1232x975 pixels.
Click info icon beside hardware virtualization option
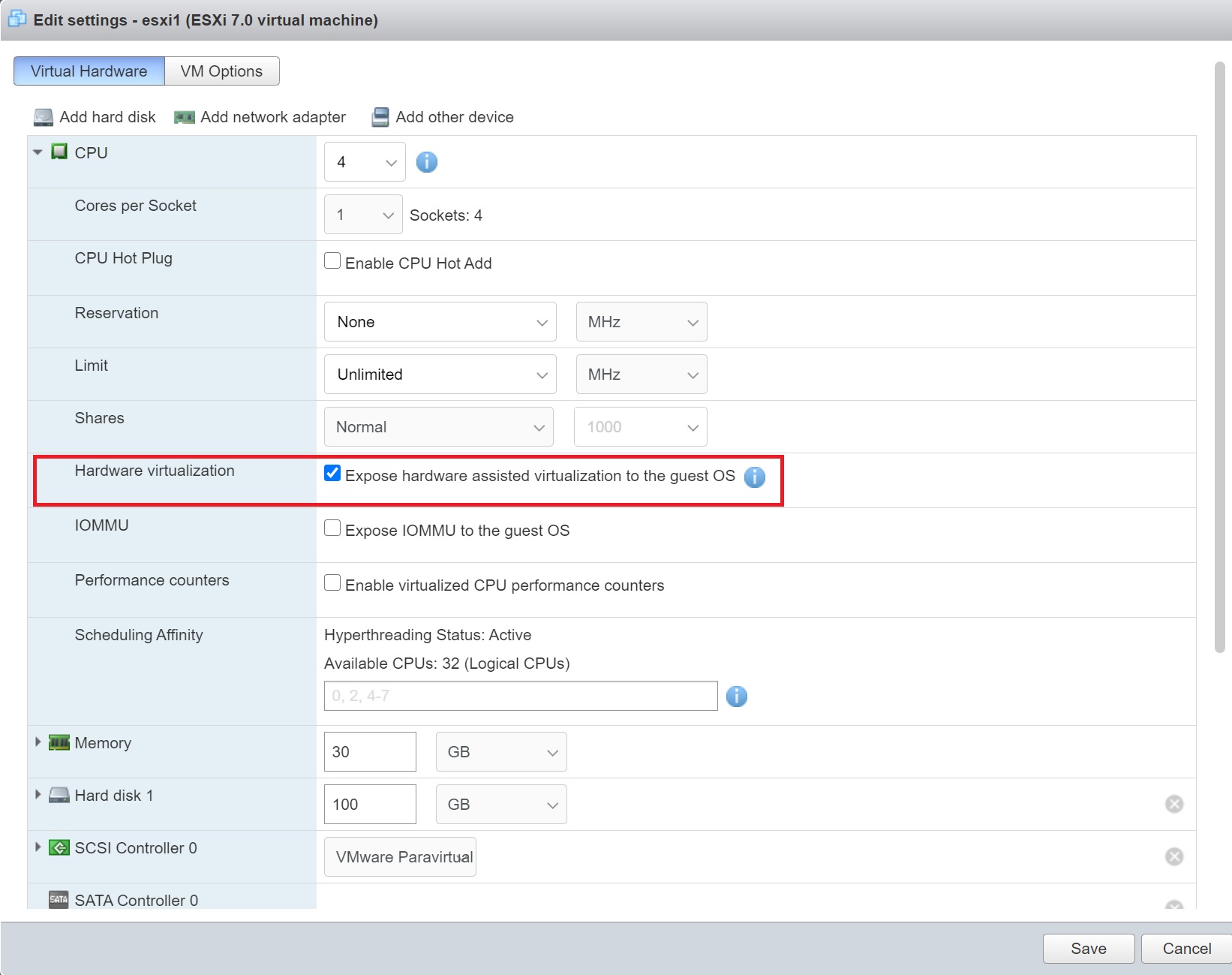[754, 477]
